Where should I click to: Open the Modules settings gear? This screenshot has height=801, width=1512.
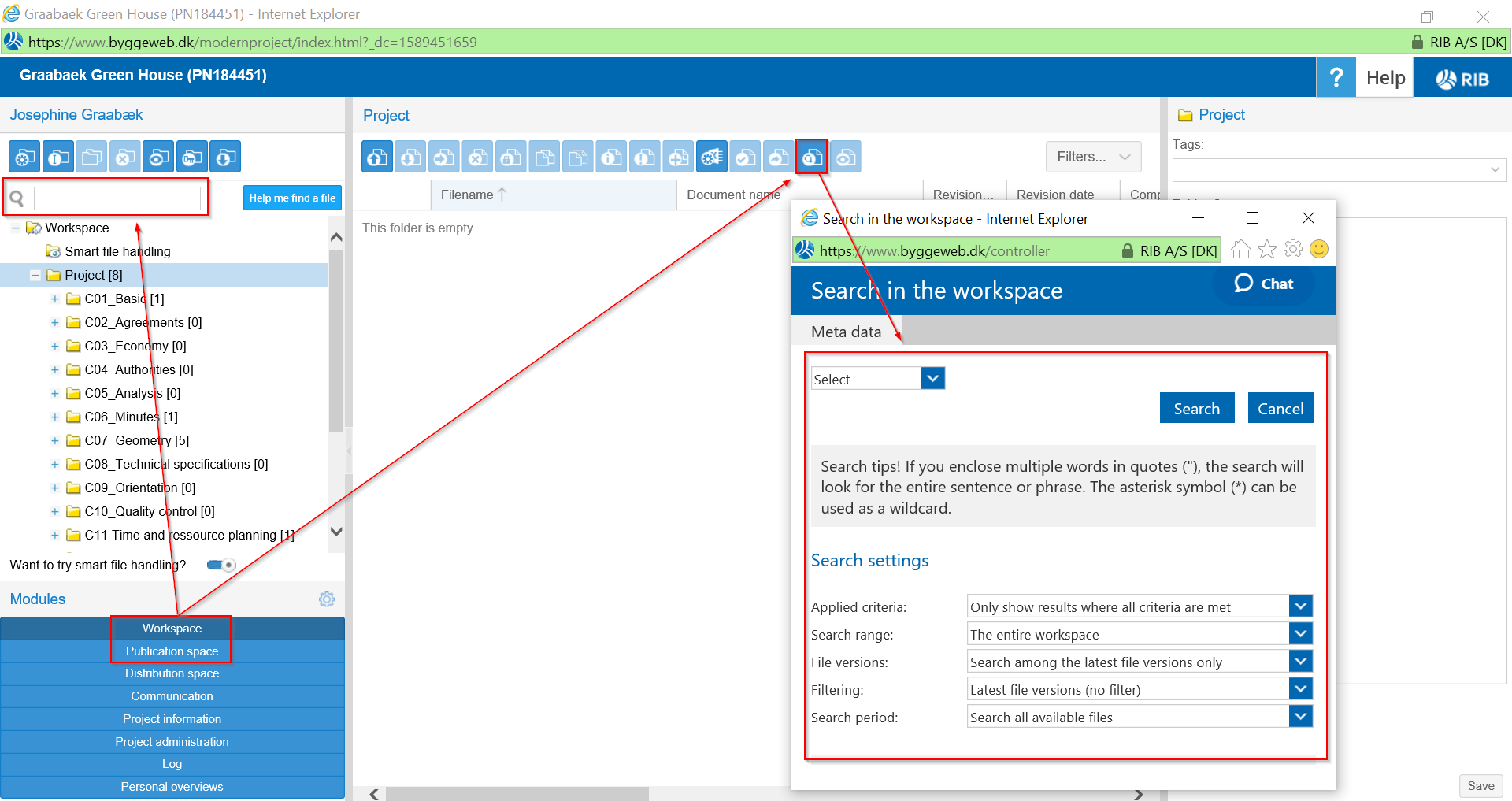327,599
